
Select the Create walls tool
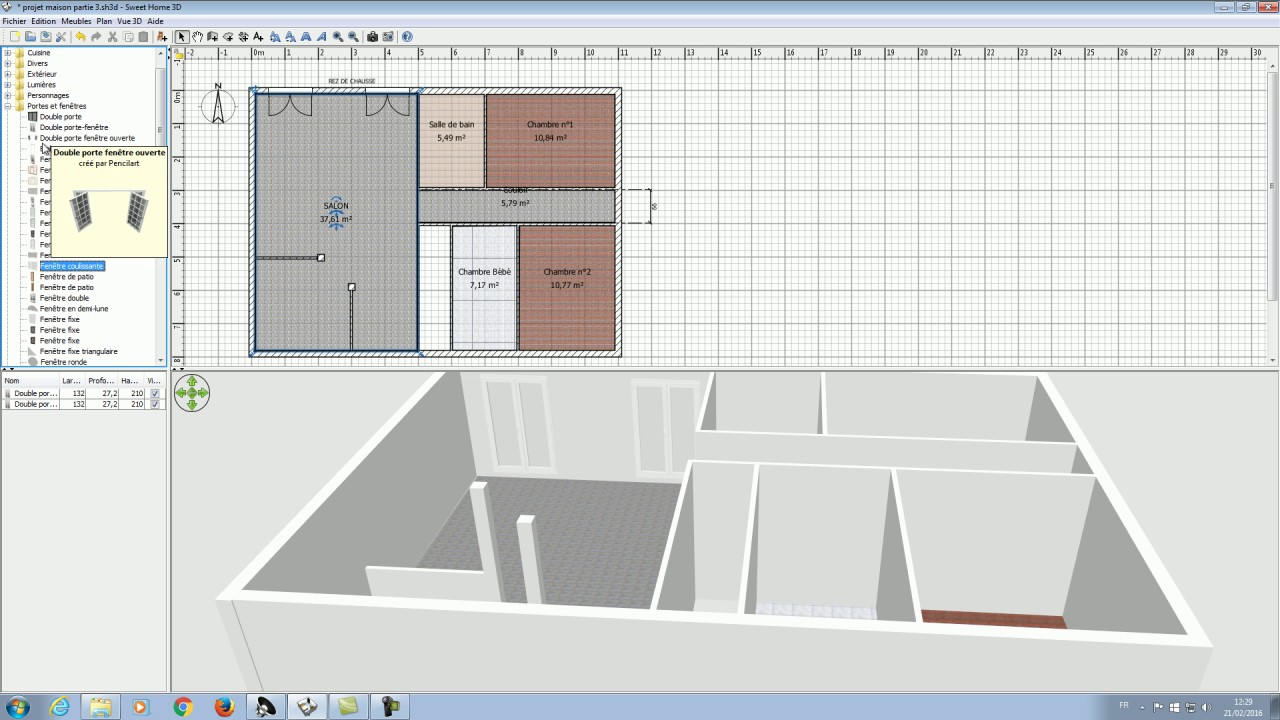tap(212, 37)
